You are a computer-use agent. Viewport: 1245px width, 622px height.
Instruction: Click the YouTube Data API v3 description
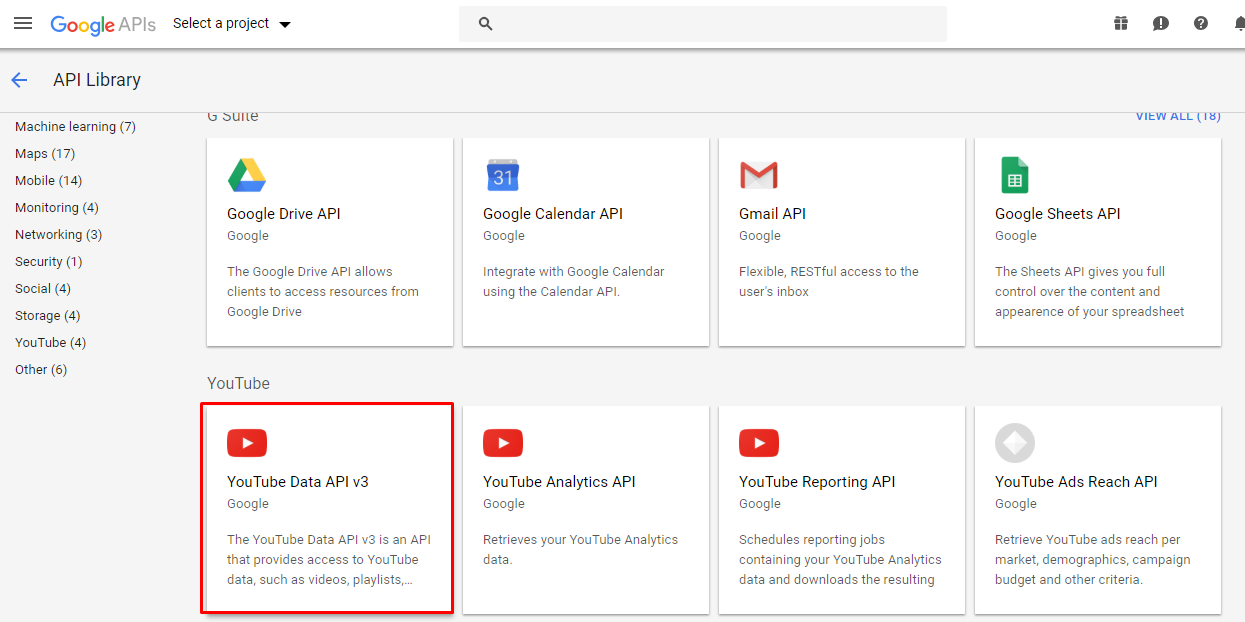pos(329,560)
